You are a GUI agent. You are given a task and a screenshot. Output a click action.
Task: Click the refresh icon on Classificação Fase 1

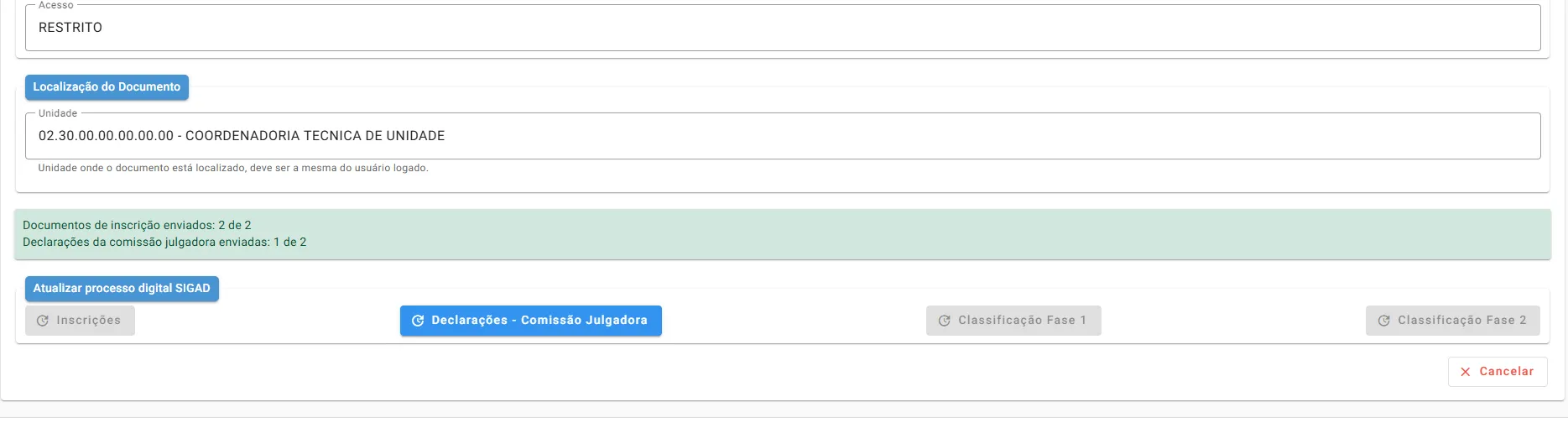click(945, 321)
